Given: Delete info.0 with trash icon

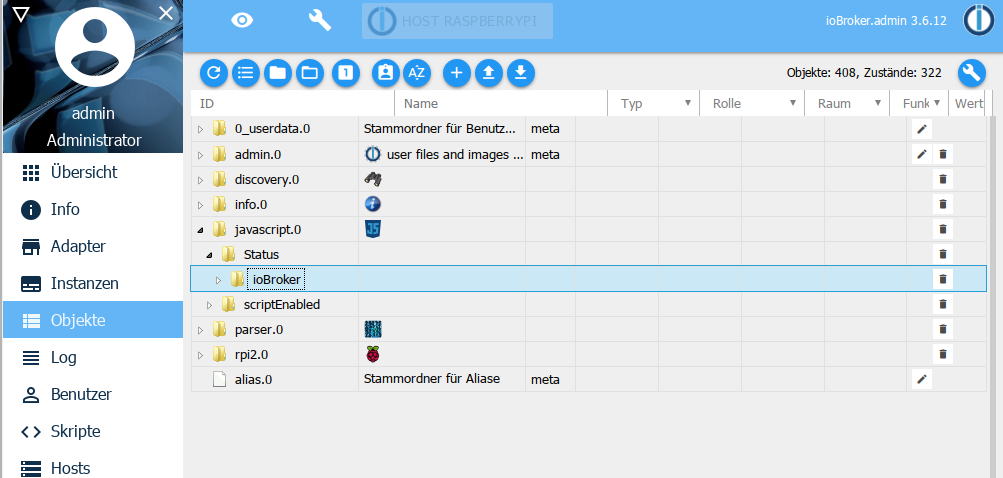Looking at the screenshot, I should click(x=942, y=204).
